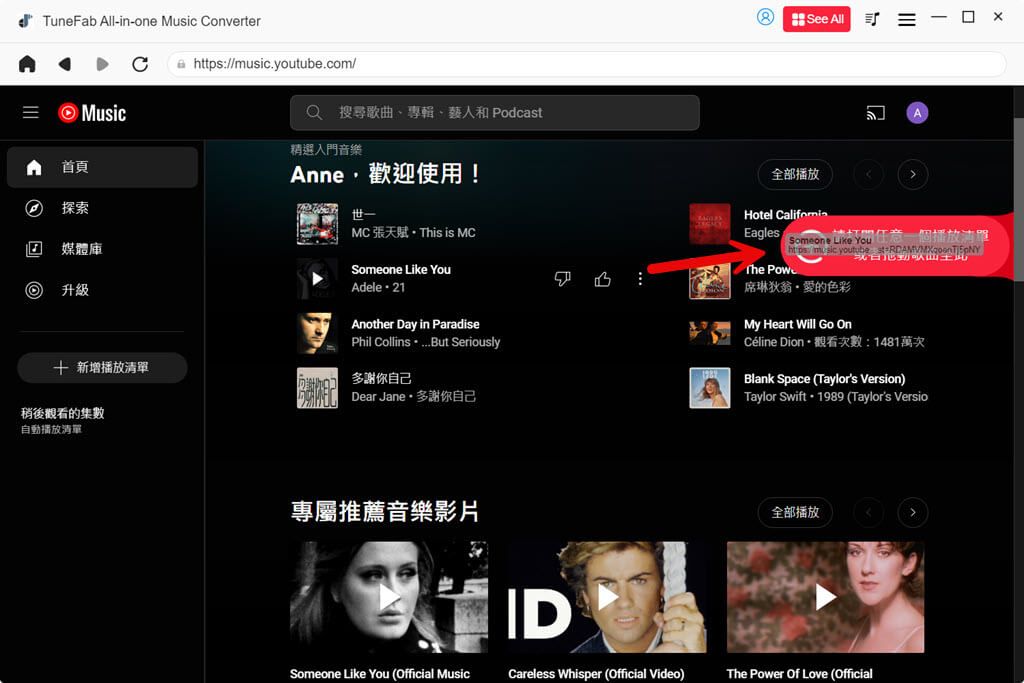Click the YouTube Music logo

click(92, 113)
